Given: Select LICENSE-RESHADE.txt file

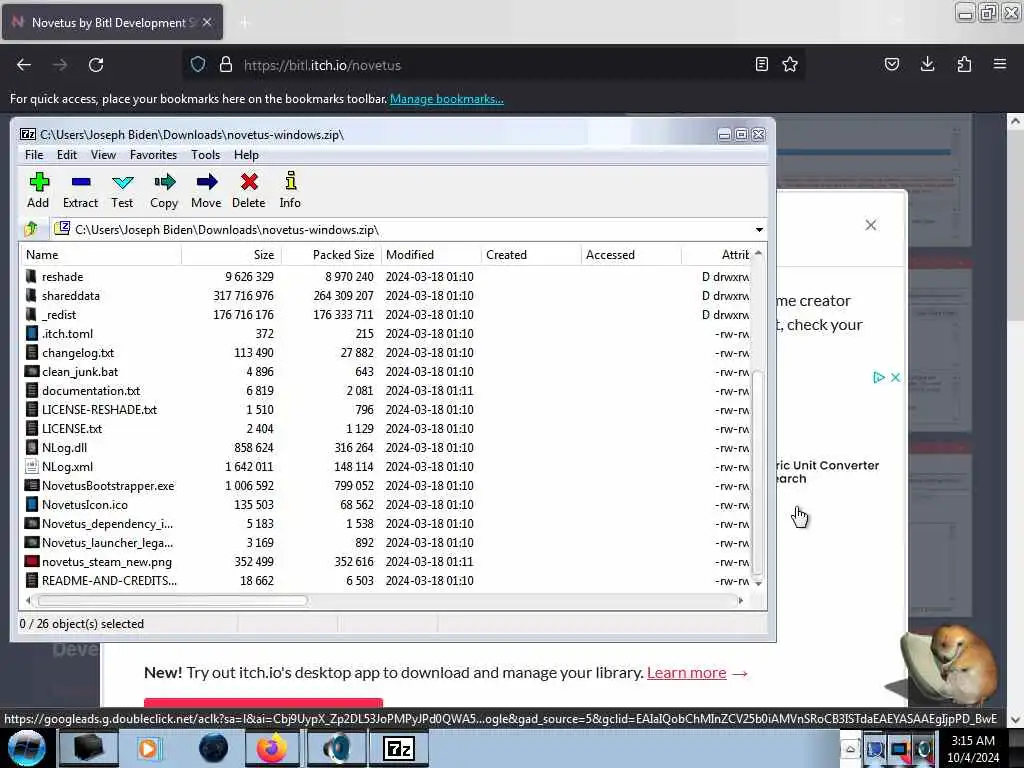Looking at the screenshot, I should tap(99, 409).
